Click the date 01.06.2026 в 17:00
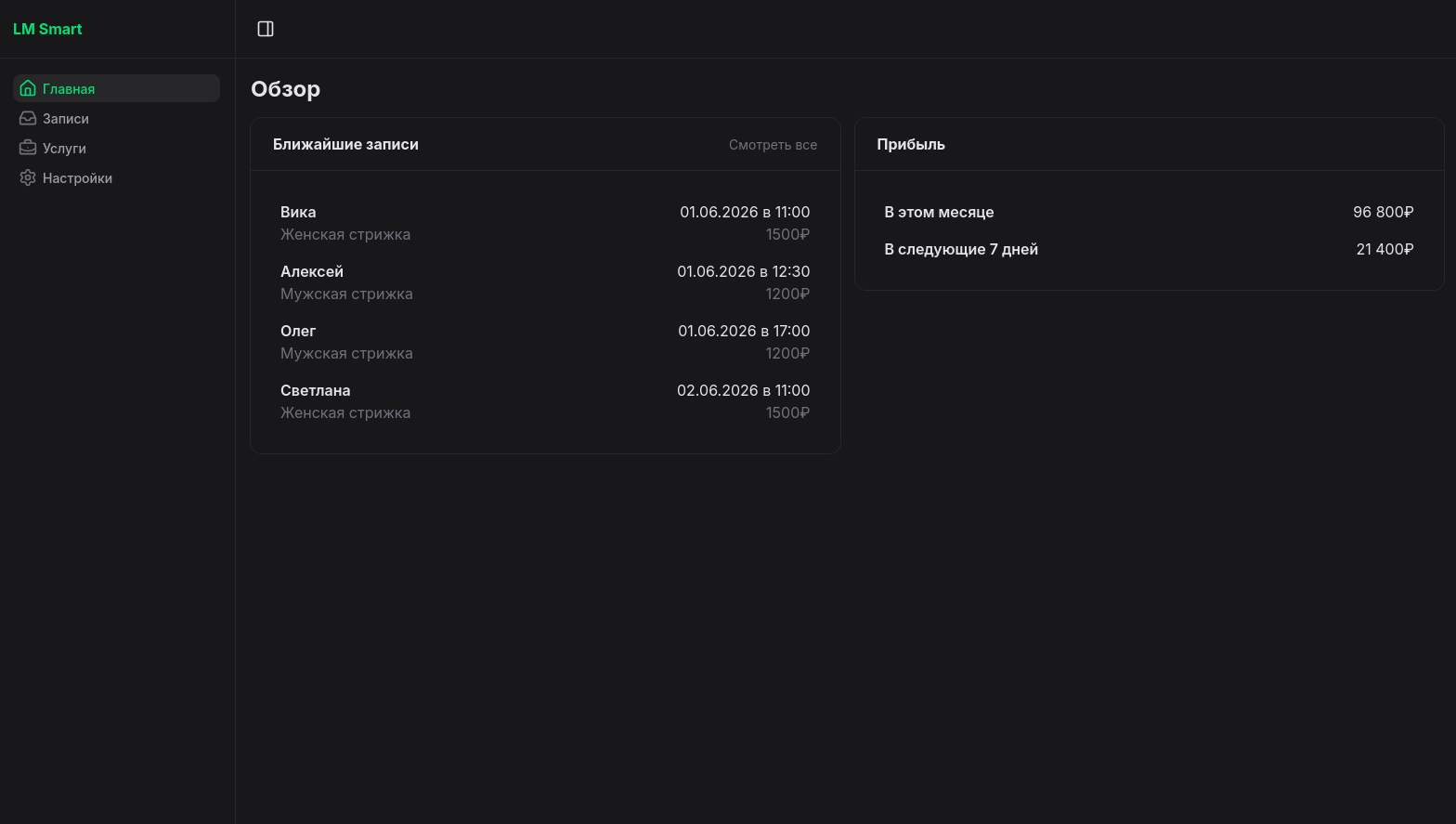Viewport: 1456px width, 824px height. tap(744, 331)
